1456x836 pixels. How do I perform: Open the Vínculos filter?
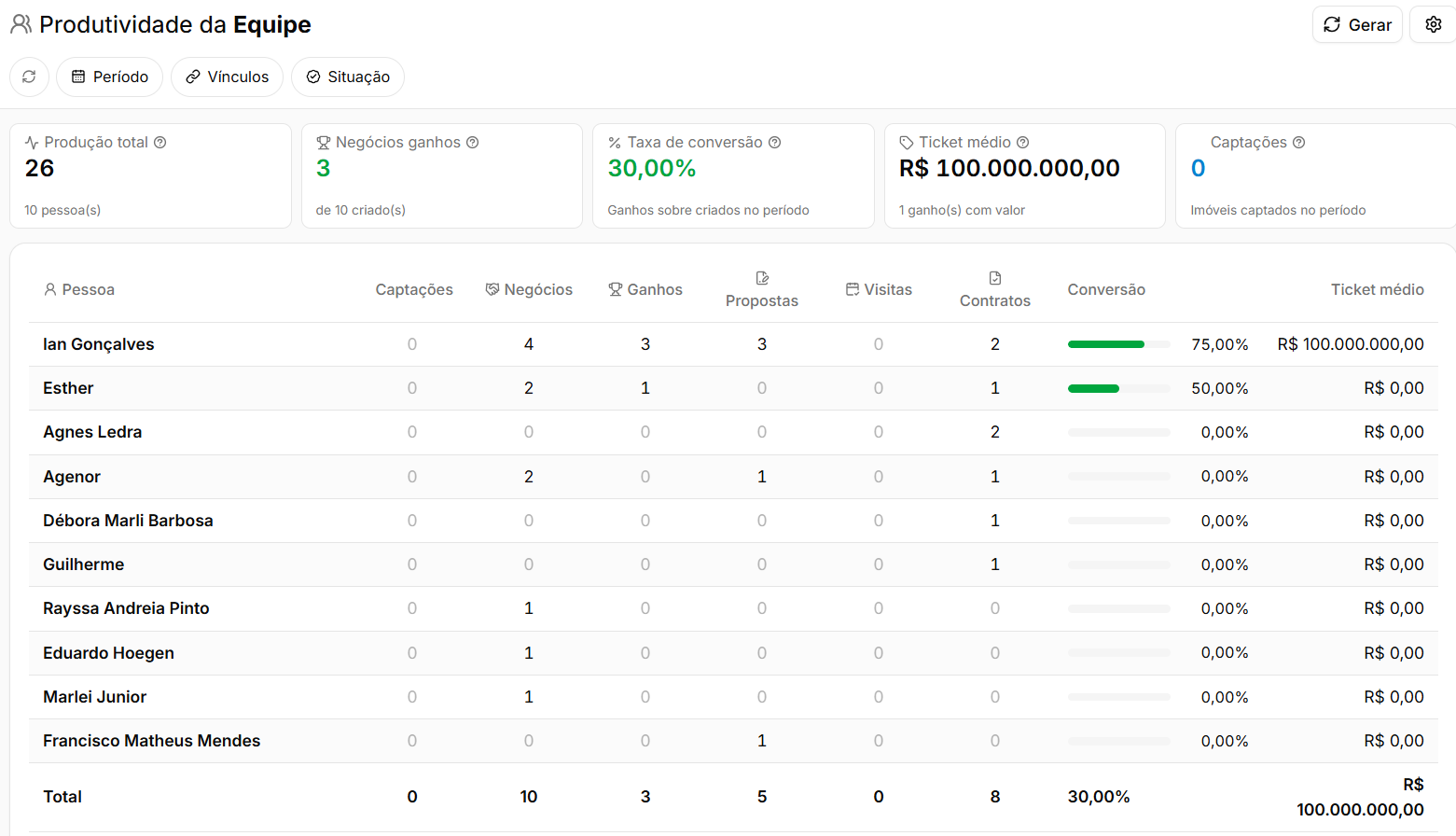(x=227, y=77)
